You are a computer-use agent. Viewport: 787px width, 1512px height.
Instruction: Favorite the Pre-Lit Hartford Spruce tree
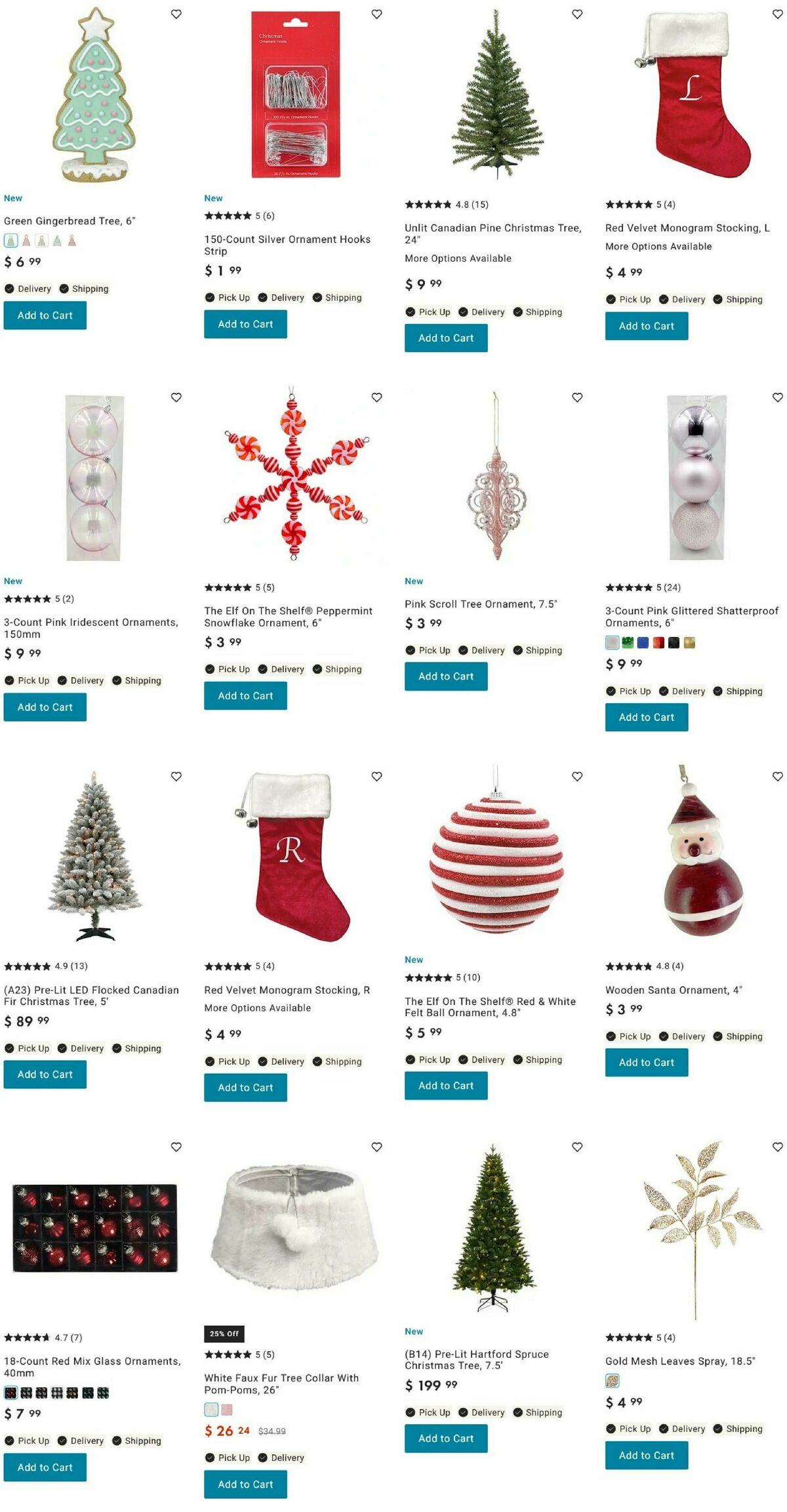pyautogui.click(x=577, y=1147)
